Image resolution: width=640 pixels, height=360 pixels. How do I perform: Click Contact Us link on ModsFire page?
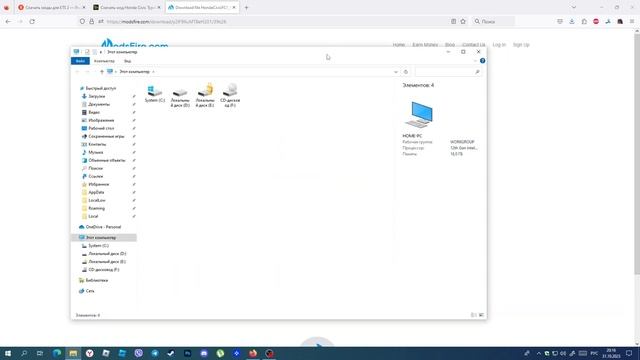click(x=473, y=45)
